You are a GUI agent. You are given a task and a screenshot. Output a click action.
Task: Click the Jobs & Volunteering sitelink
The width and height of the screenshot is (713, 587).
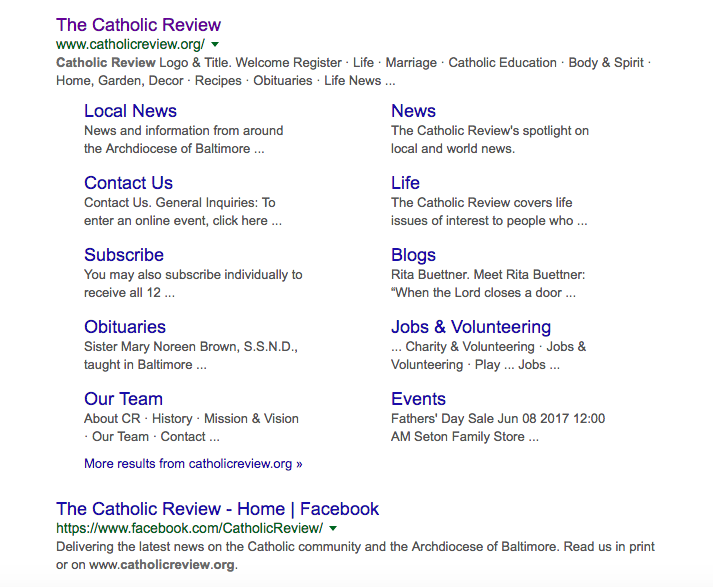[x=470, y=327]
